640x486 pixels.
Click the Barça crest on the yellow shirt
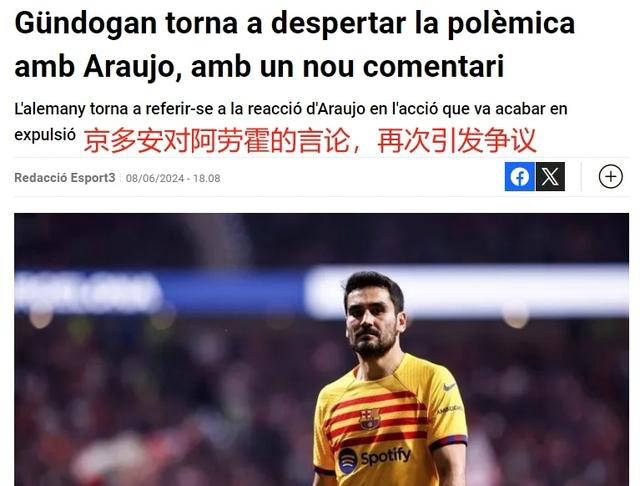369,419
